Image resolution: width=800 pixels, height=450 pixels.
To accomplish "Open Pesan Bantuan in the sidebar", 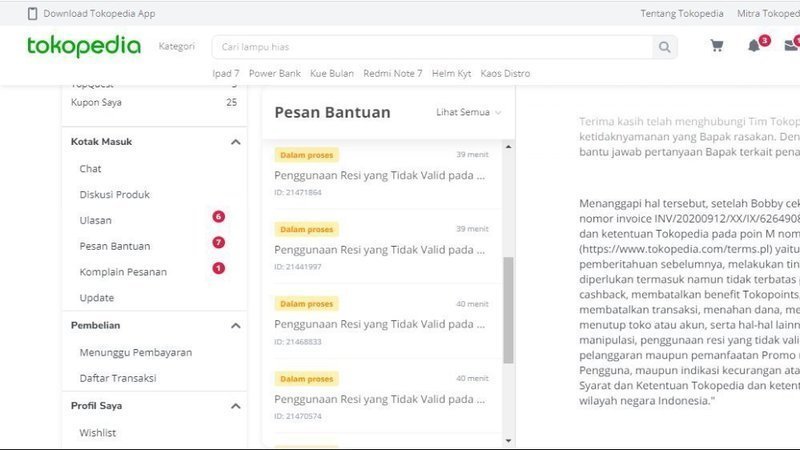I will pos(115,246).
